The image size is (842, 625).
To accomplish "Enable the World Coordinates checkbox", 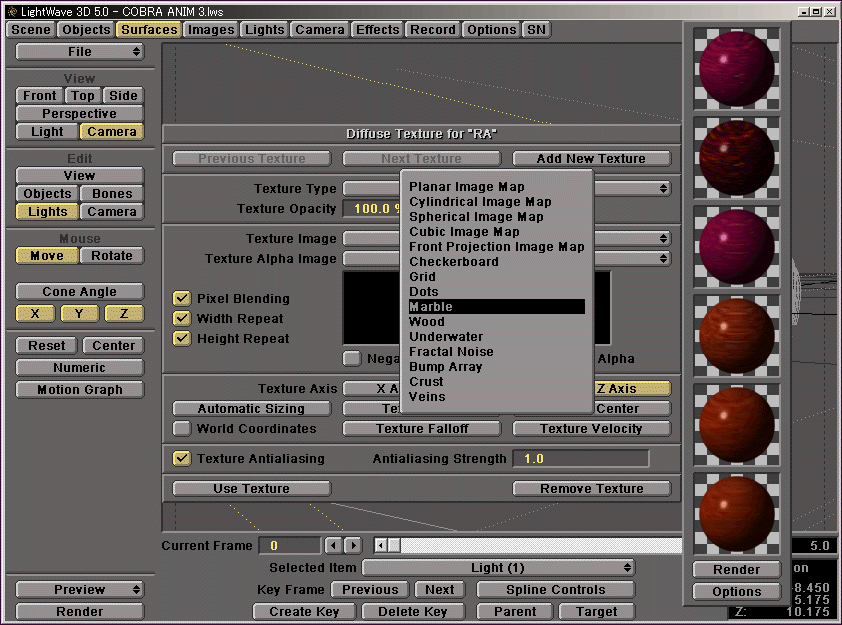I will click(182, 428).
